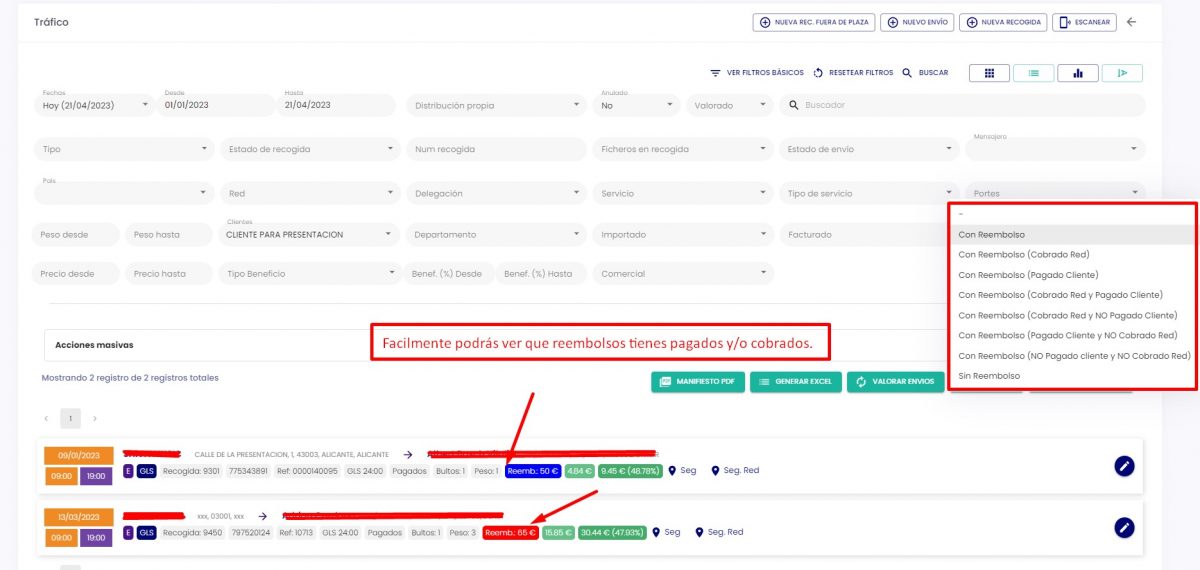This screenshot has width=1200, height=570.
Task: Click Generar Excel button
Action: pyautogui.click(x=796, y=382)
